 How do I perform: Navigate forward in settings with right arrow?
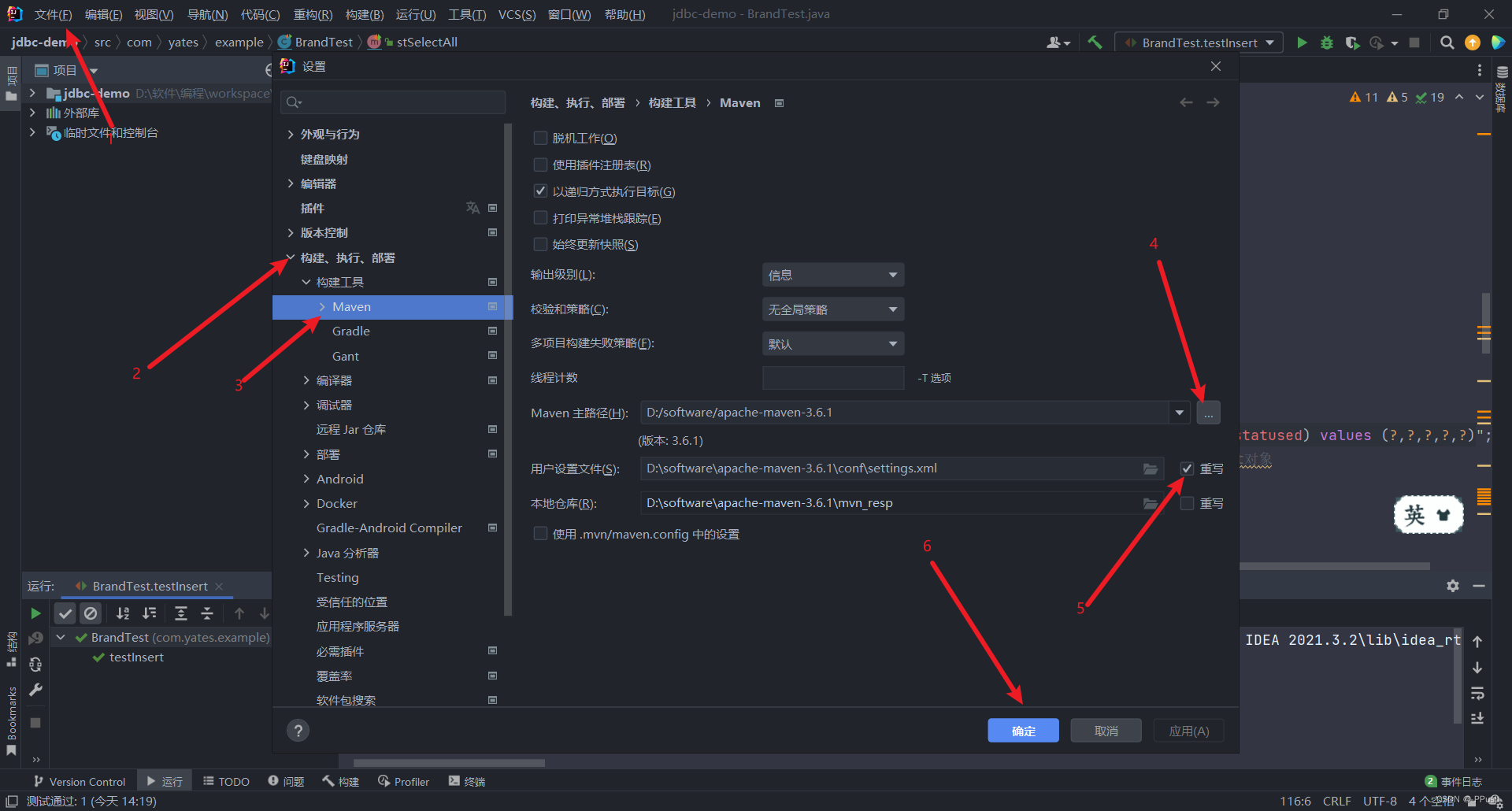click(x=1213, y=102)
